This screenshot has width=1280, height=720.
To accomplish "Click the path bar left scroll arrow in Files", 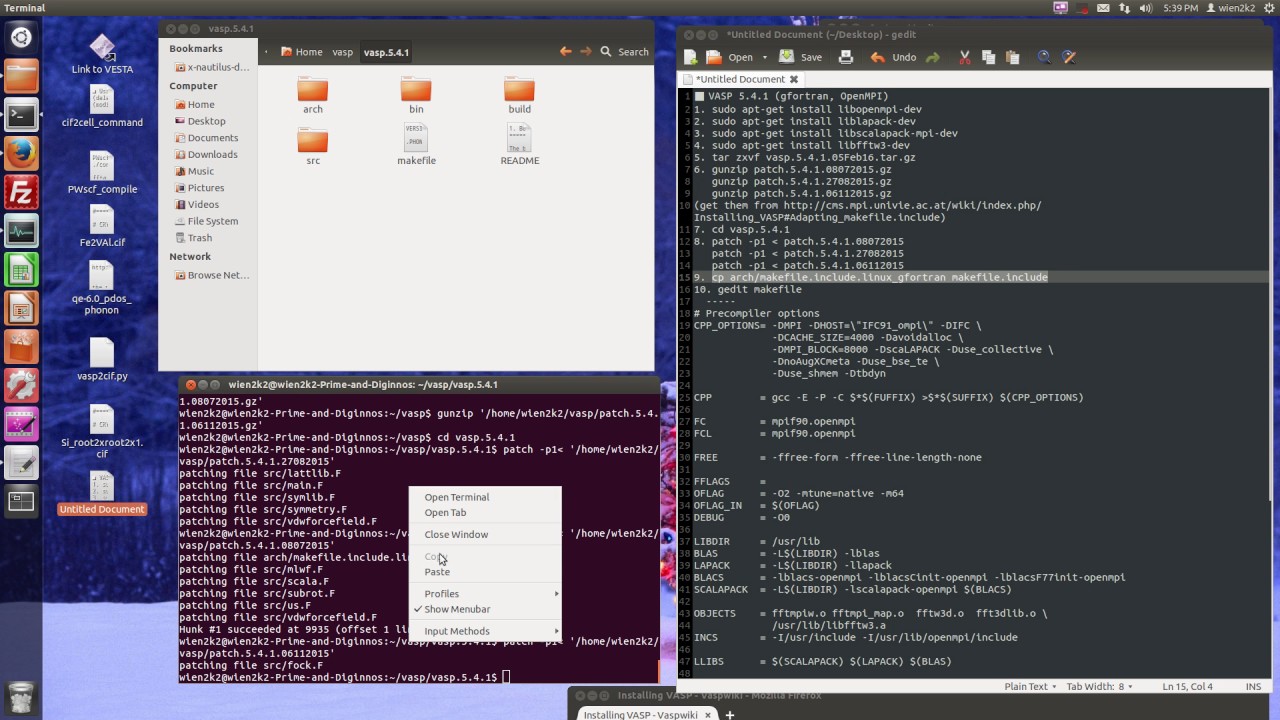I will click(266, 52).
